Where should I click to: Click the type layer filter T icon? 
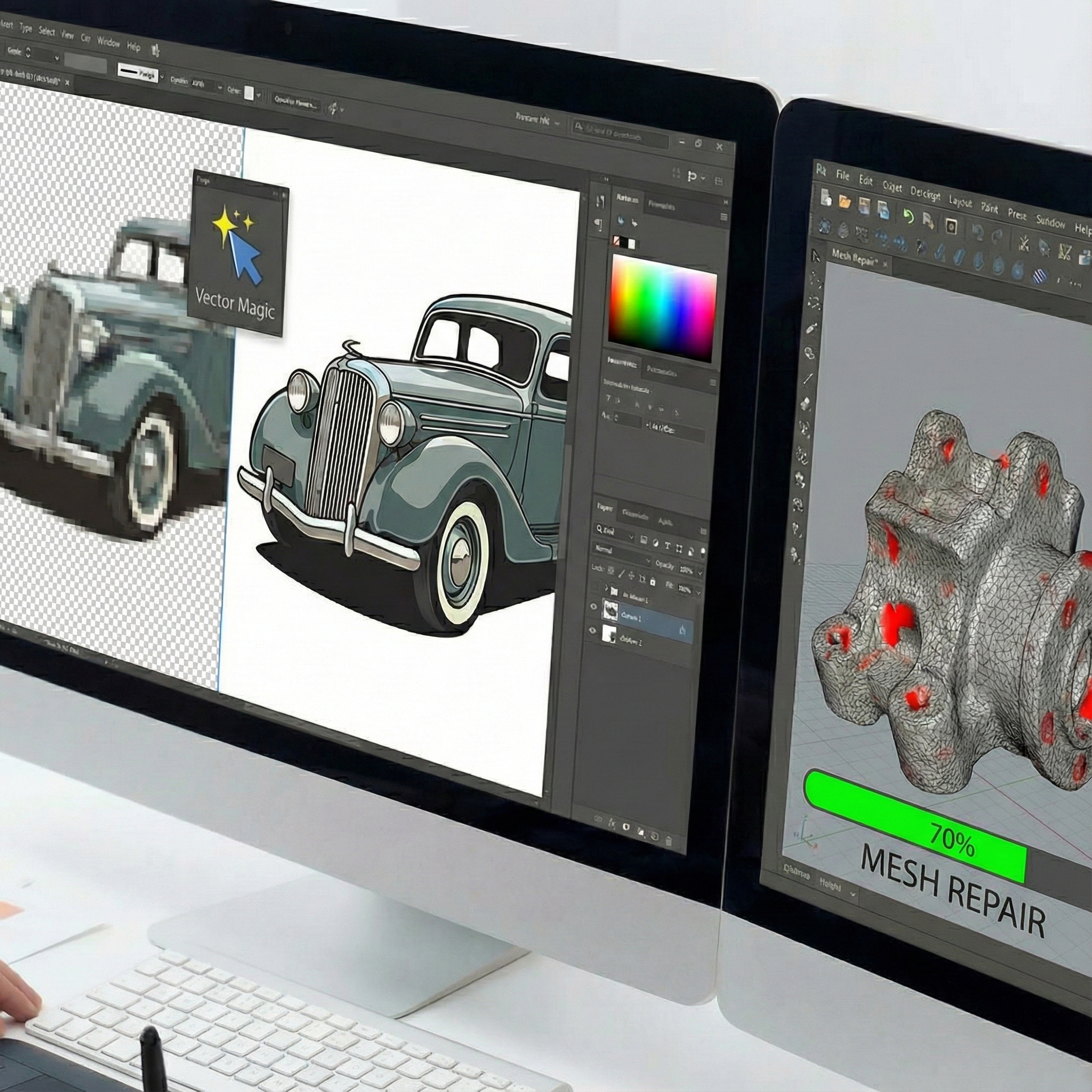[668, 546]
